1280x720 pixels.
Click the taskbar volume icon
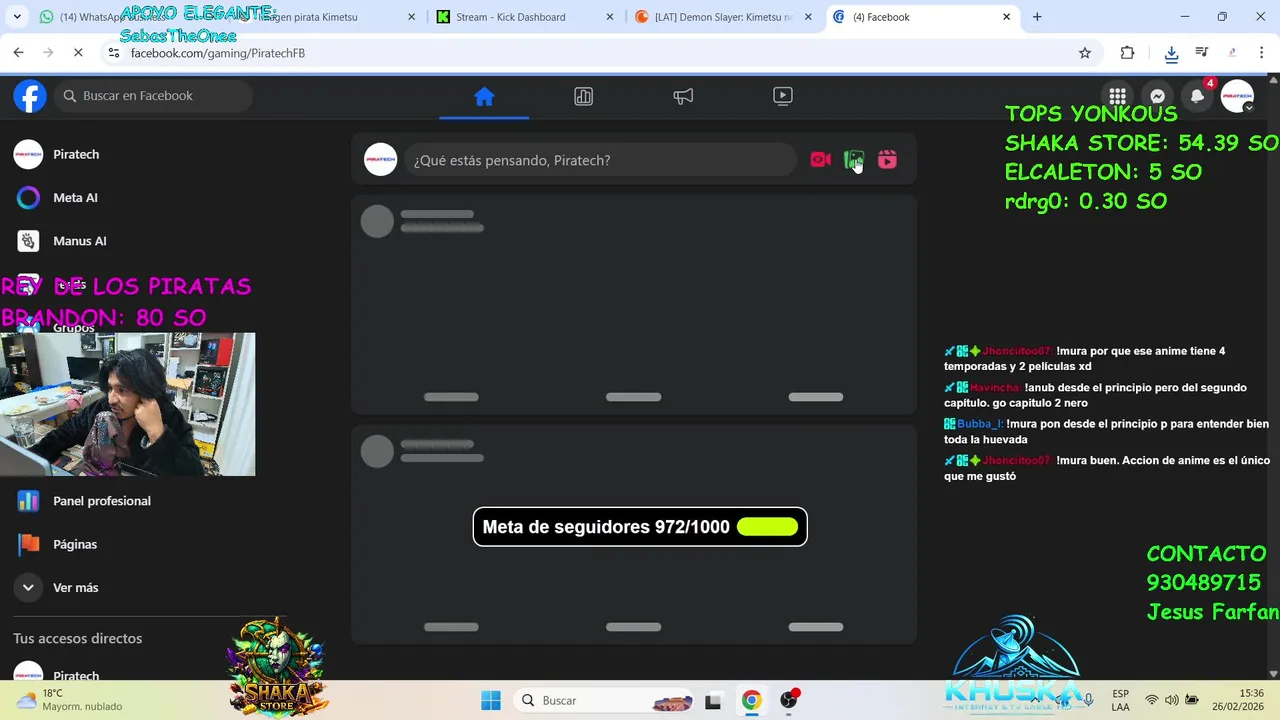tap(1172, 700)
